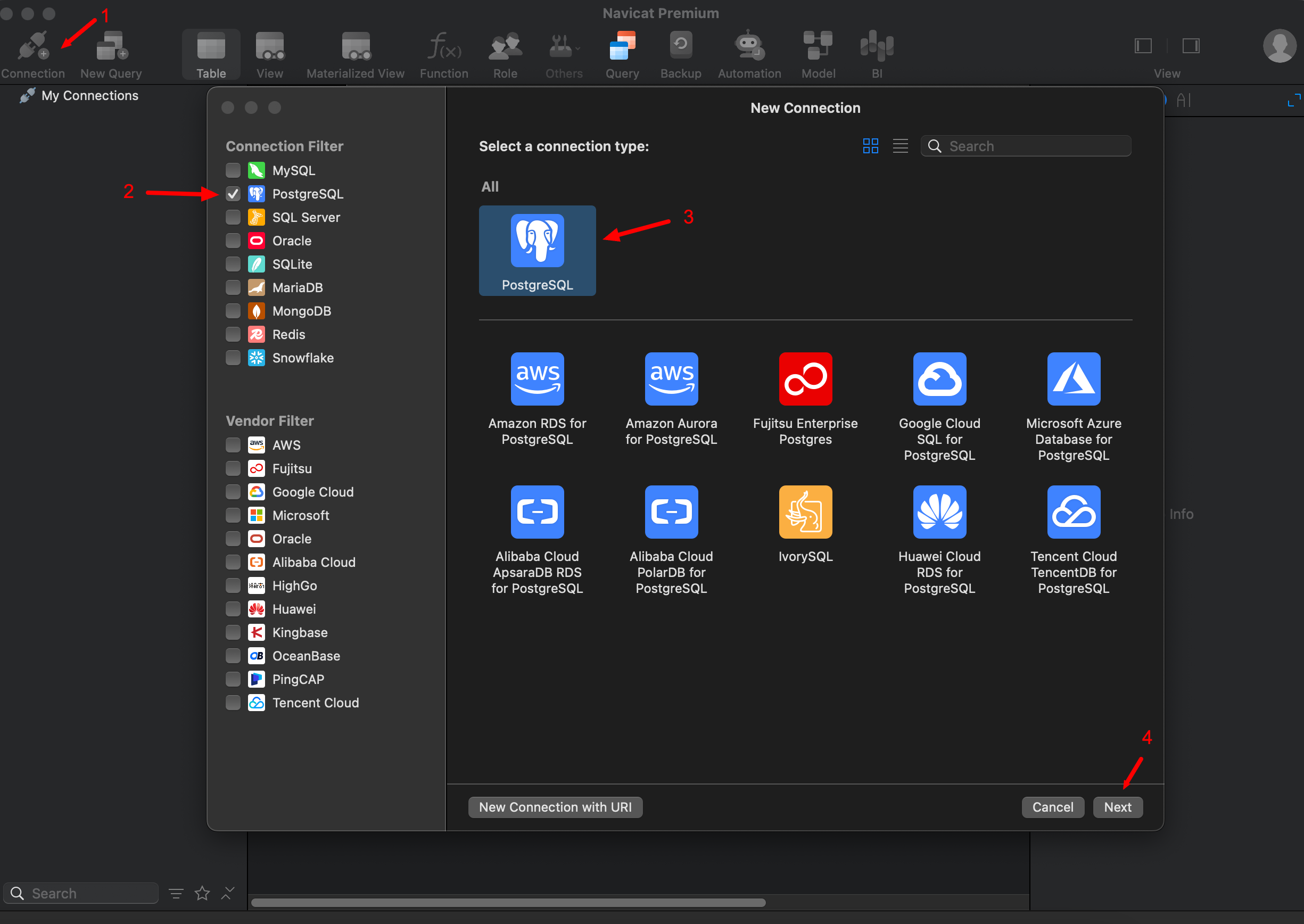
Task: Check the AWS vendor filter
Action: 233,445
